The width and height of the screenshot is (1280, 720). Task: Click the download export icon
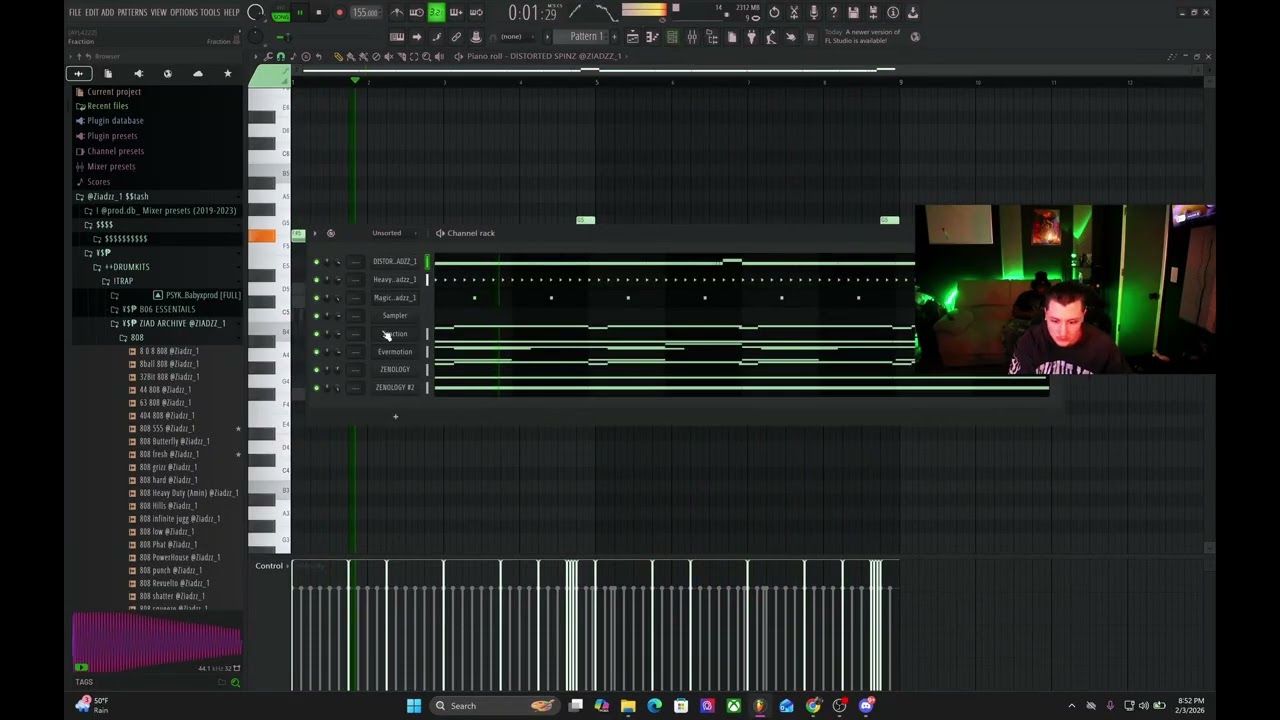[913, 13]
